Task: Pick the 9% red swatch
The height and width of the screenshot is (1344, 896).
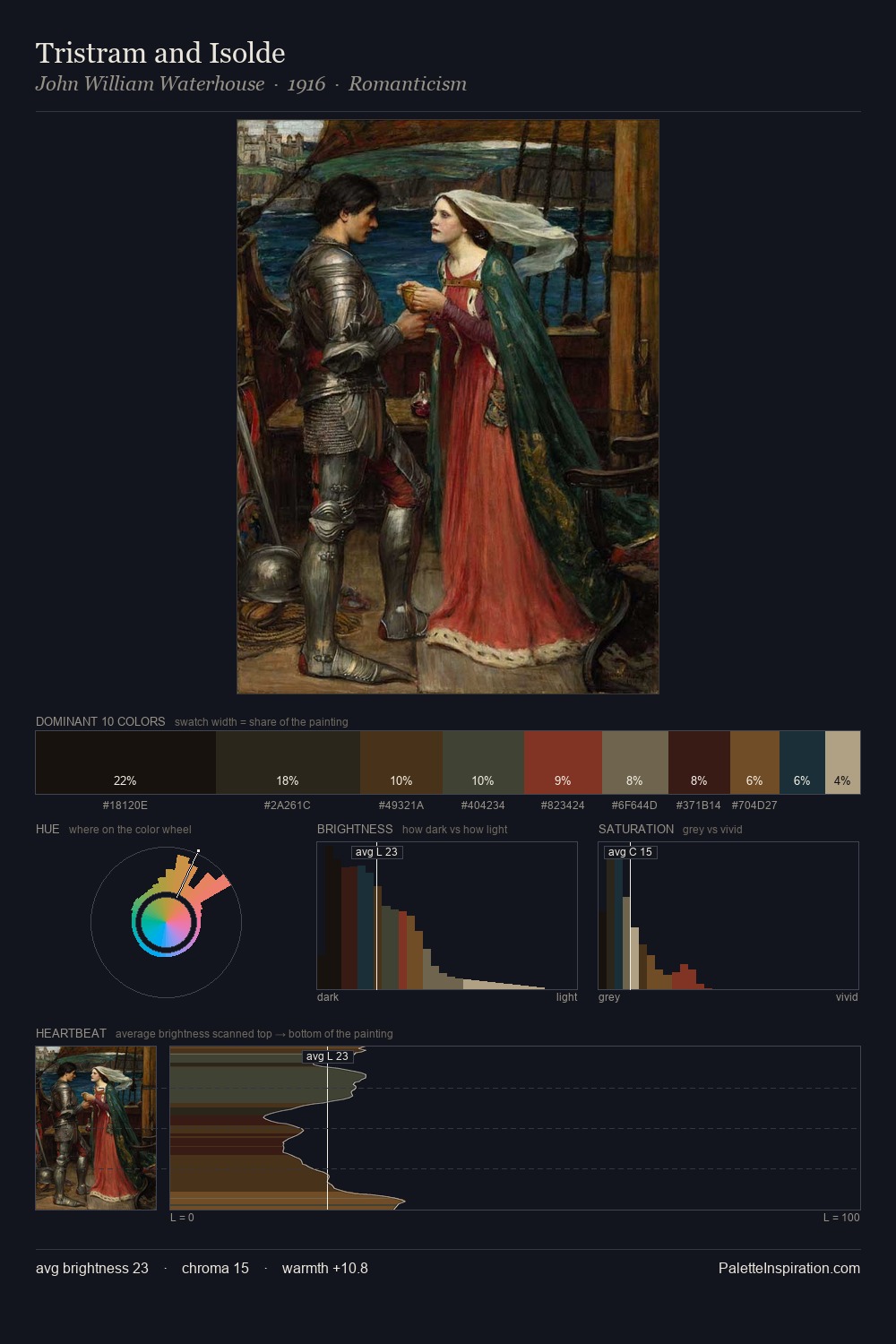Action: [563, 762]
